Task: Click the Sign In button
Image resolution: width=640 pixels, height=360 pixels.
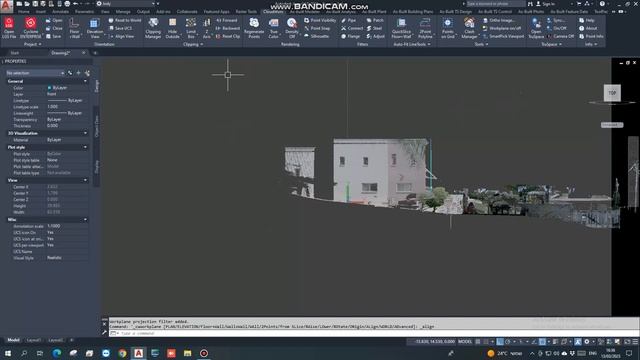Action: point(545,4)
